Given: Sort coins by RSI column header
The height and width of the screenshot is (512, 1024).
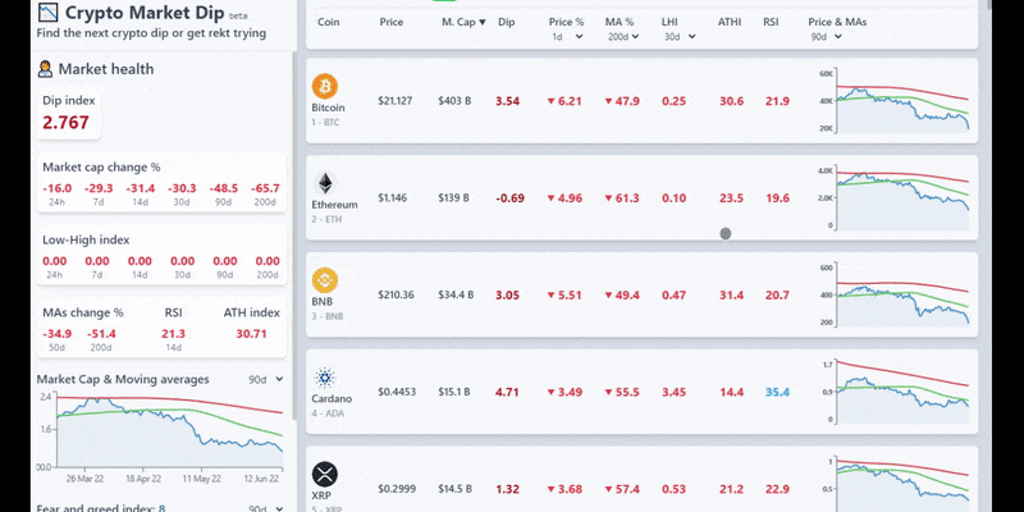Looking at the screenshot, I should click(771, 22).
